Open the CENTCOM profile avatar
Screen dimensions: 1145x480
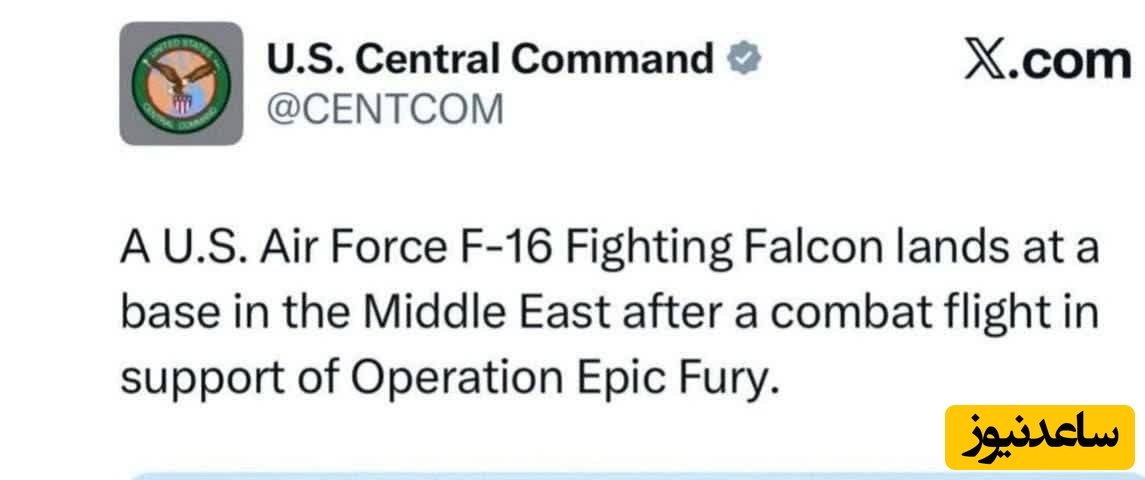pos(181,83)
